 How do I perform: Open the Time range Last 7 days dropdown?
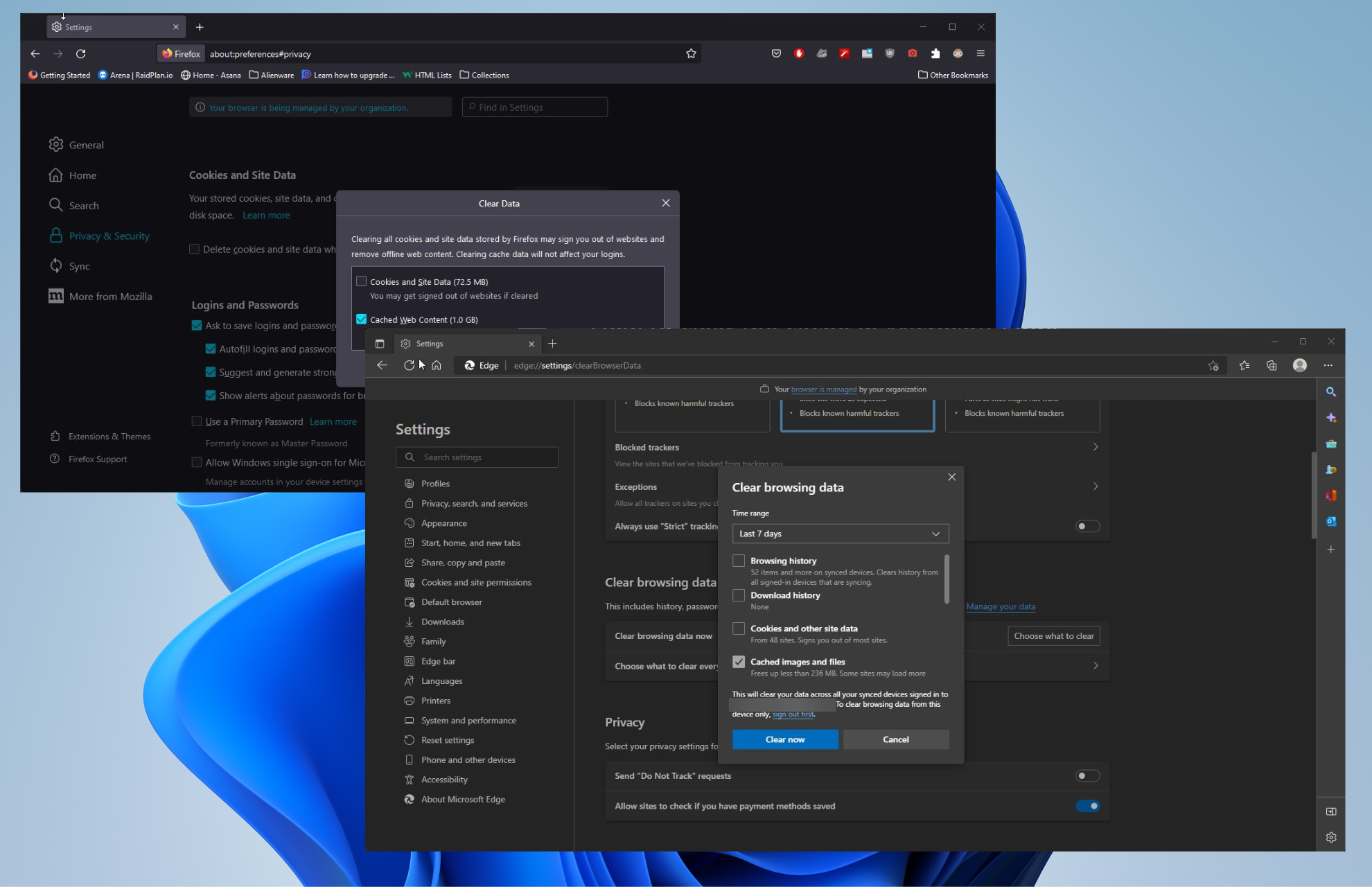(841, 534)
